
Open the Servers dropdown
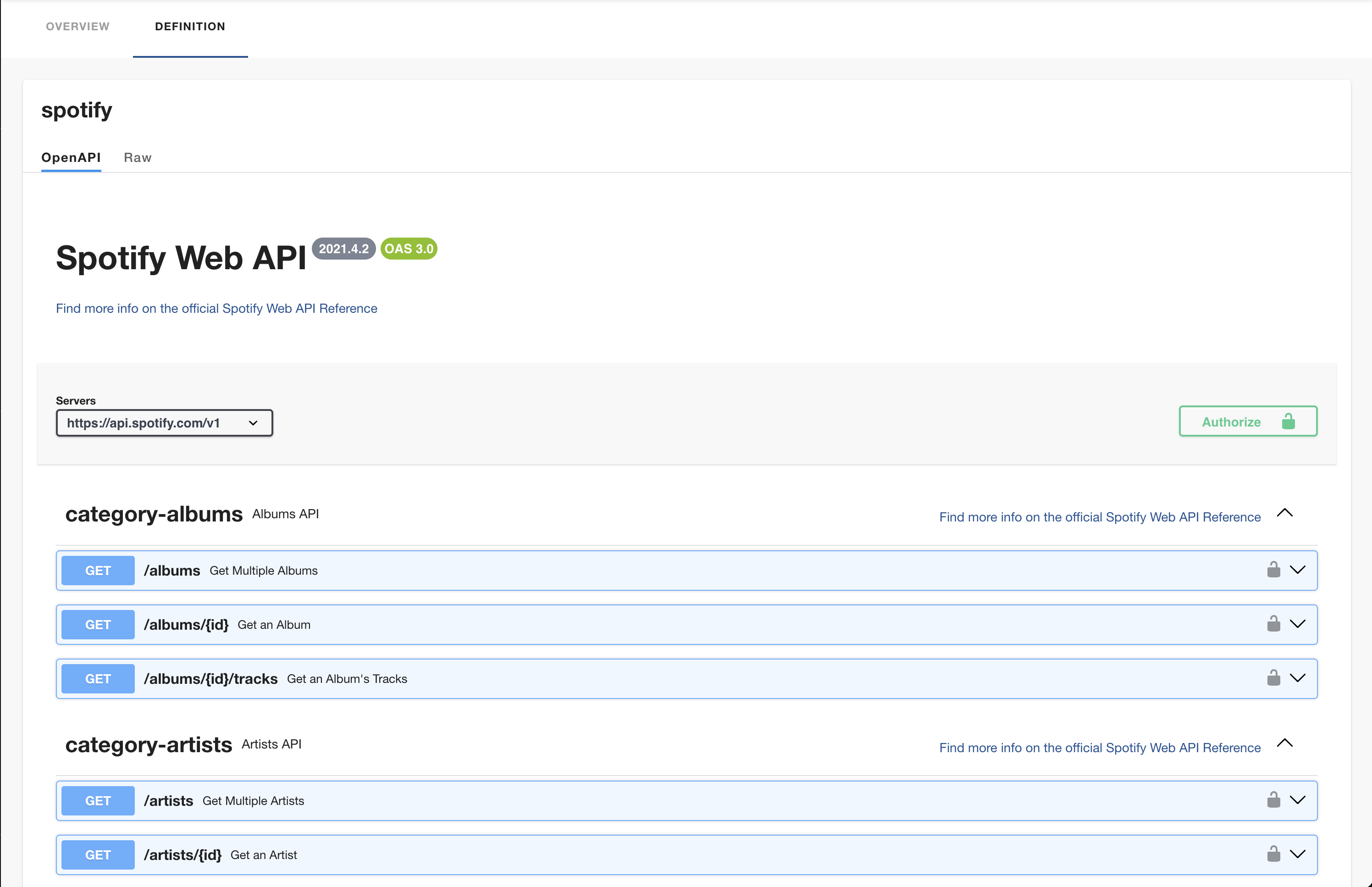pyautogui.click(x=164, y=423)
